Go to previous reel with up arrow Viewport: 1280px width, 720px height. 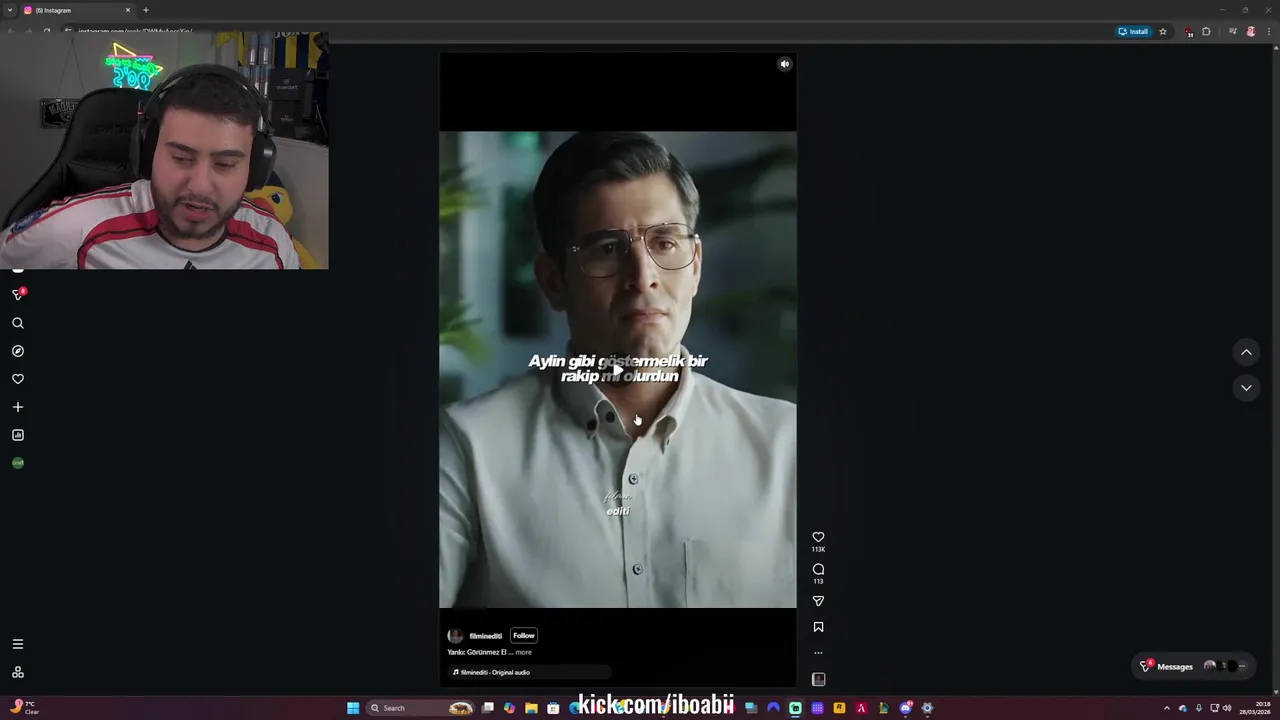pos(1246,352)
